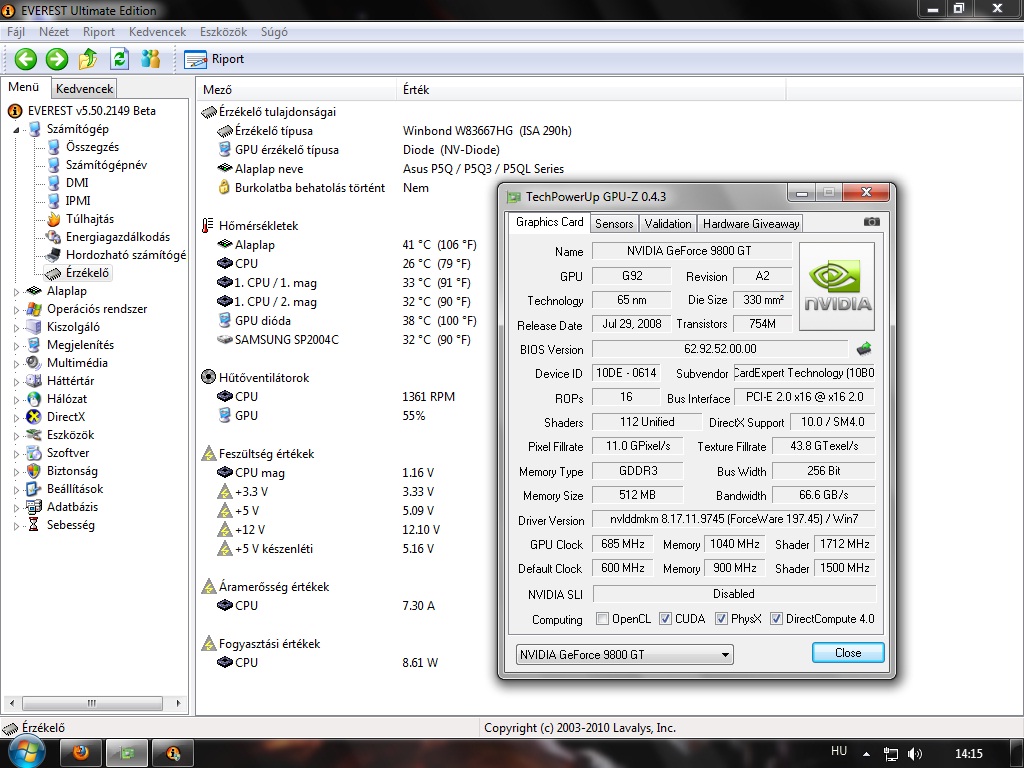The width and height of the screenshot is (1024, 768).
Task: Select Számítógépnév in the tree
Action: (x=106, y=165)
